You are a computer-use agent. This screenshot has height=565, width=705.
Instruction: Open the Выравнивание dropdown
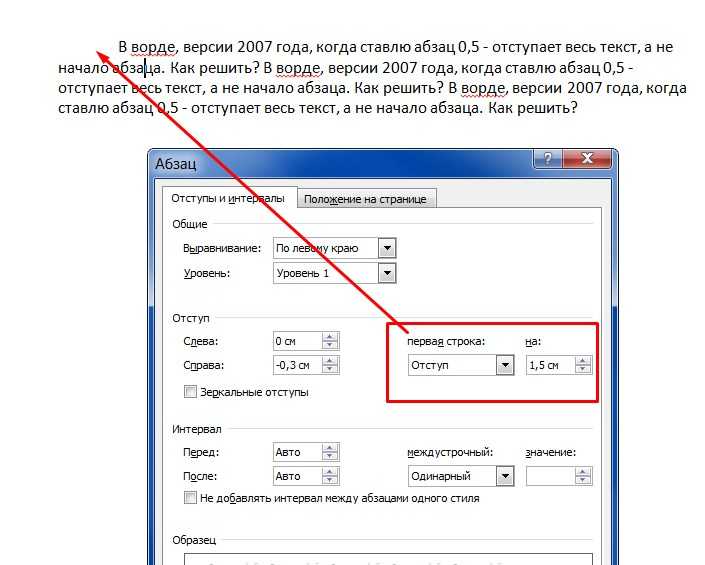(387, 248)
